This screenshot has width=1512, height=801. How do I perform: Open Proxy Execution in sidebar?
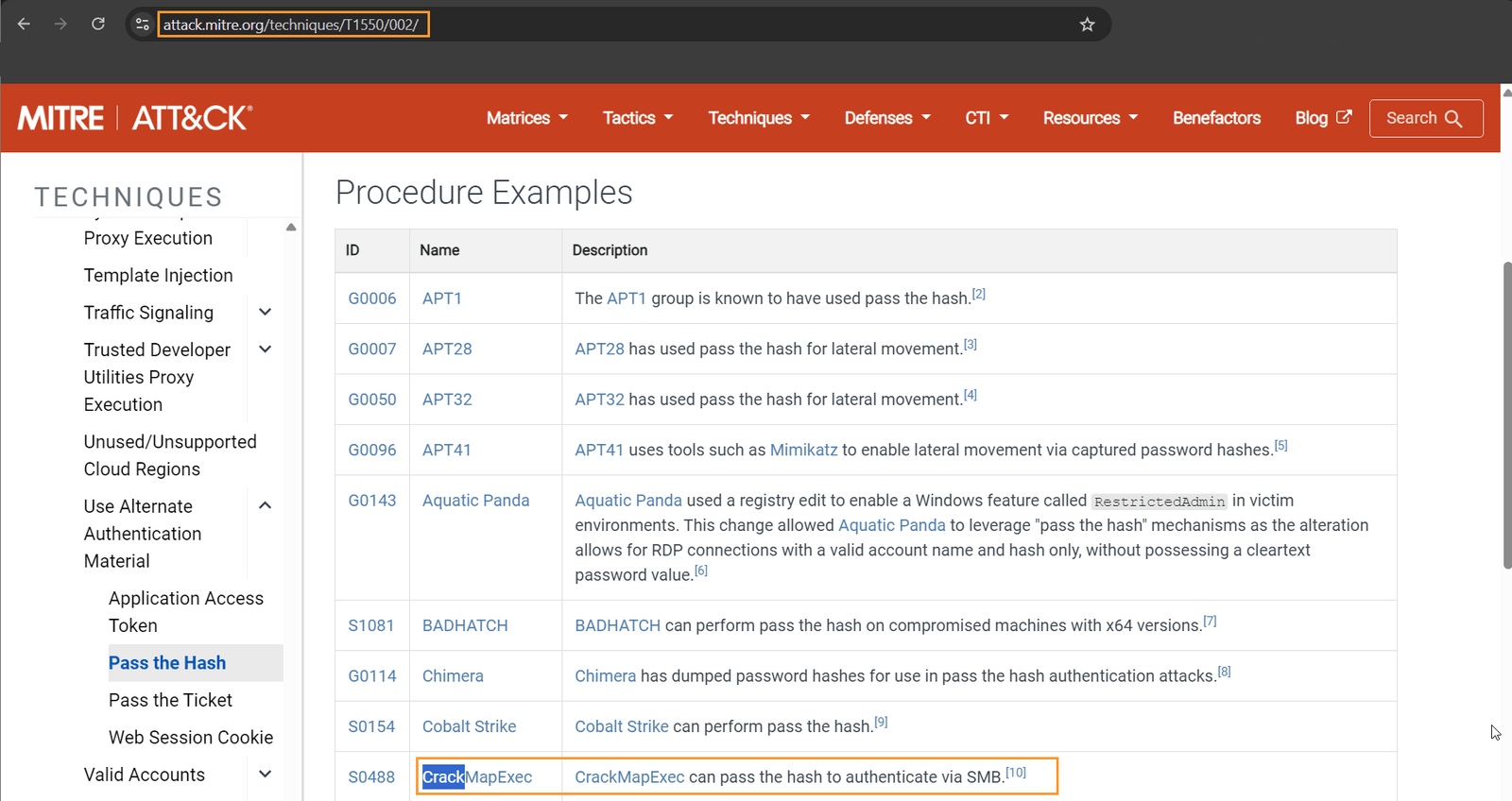(x=147, y=238)
